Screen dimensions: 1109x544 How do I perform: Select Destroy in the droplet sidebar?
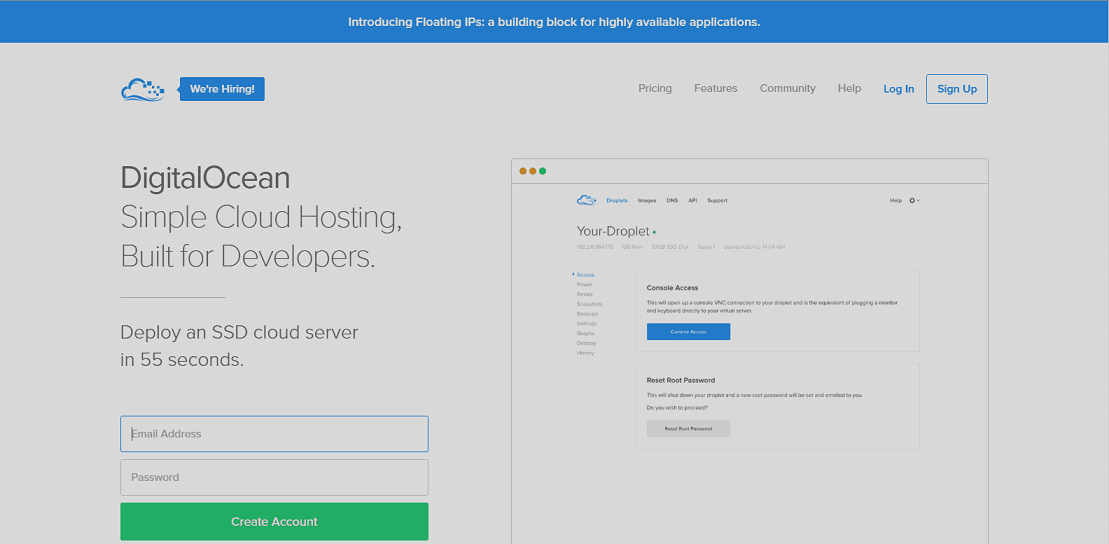(586, 342)
